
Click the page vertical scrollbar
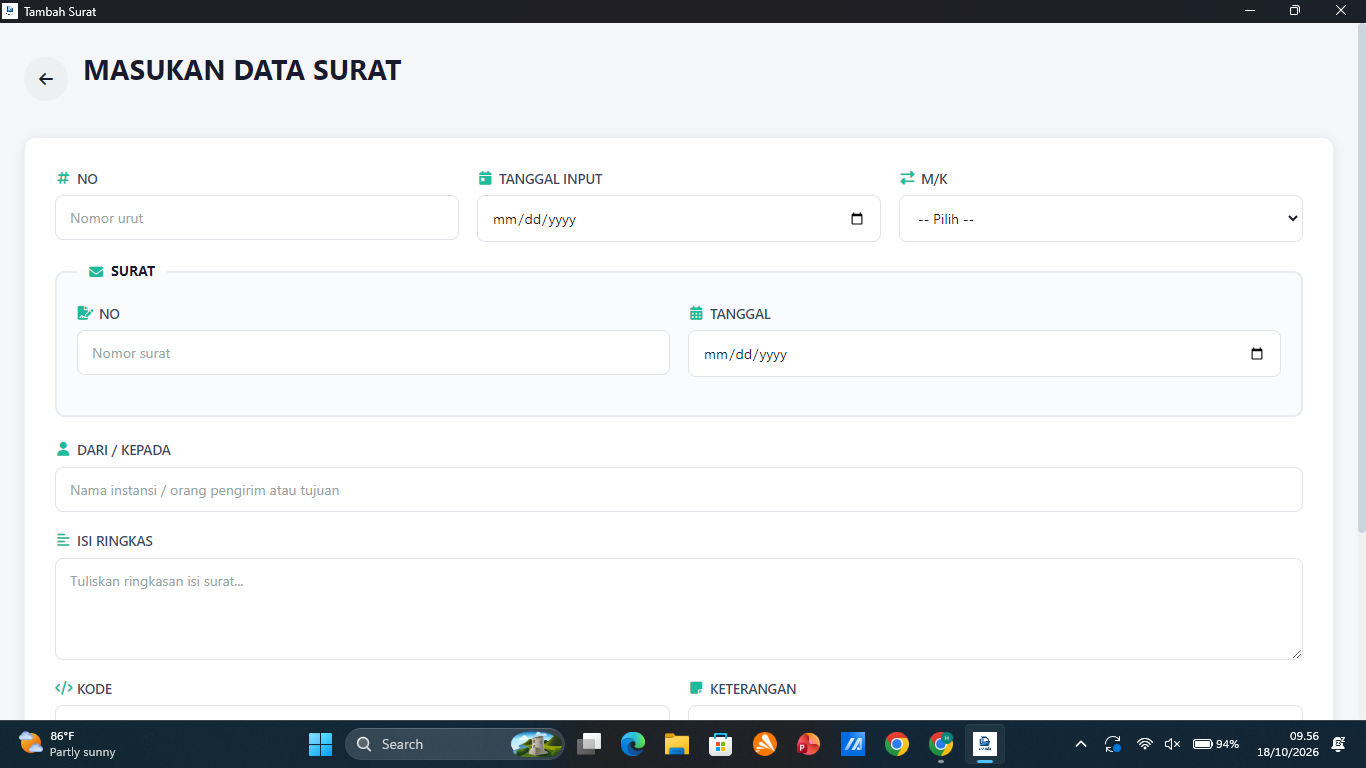click(x=1361, y=280)
